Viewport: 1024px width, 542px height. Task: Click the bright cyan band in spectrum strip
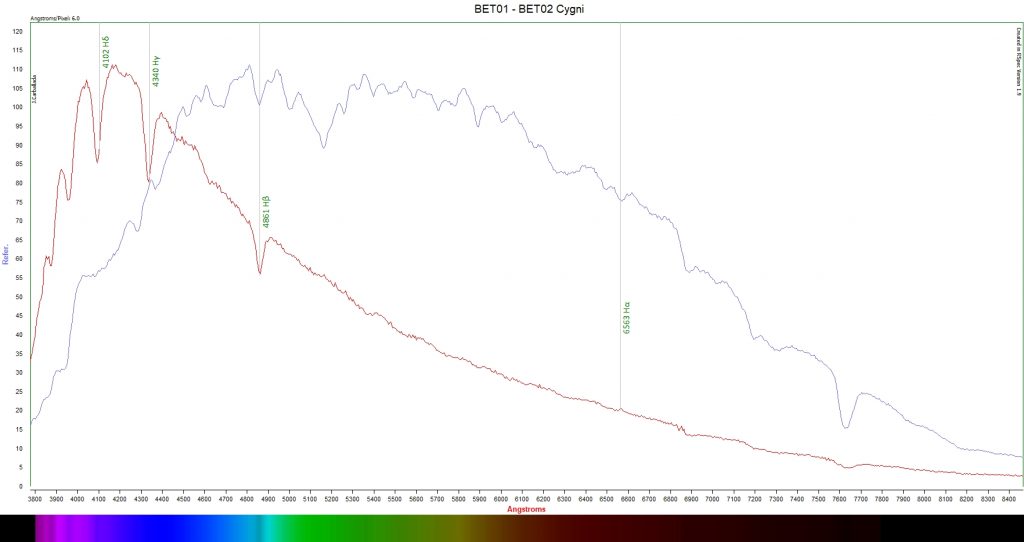coord(262,528)
